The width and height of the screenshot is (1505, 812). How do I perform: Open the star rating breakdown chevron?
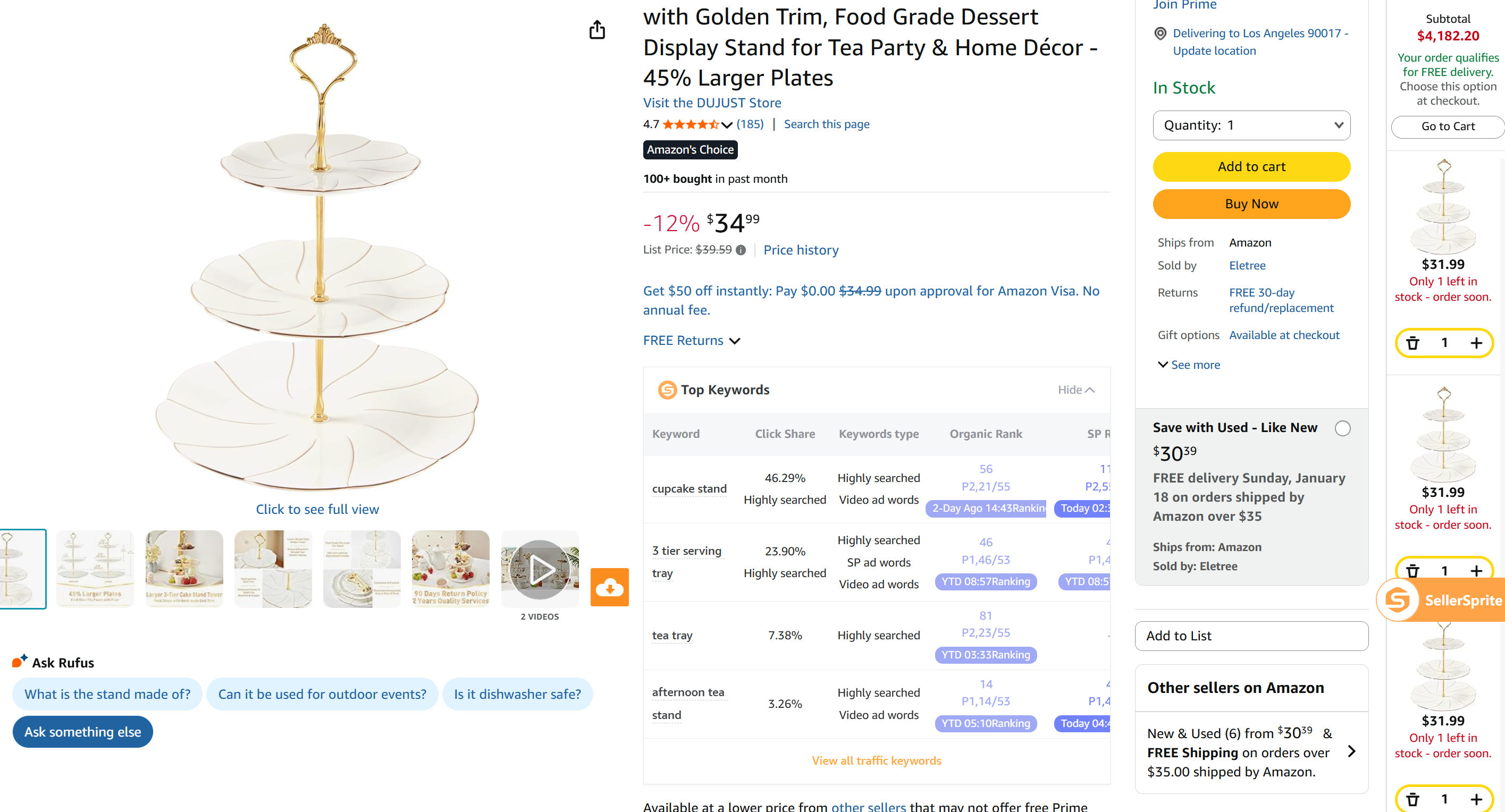pyautogui.click(x=726, y=124)
